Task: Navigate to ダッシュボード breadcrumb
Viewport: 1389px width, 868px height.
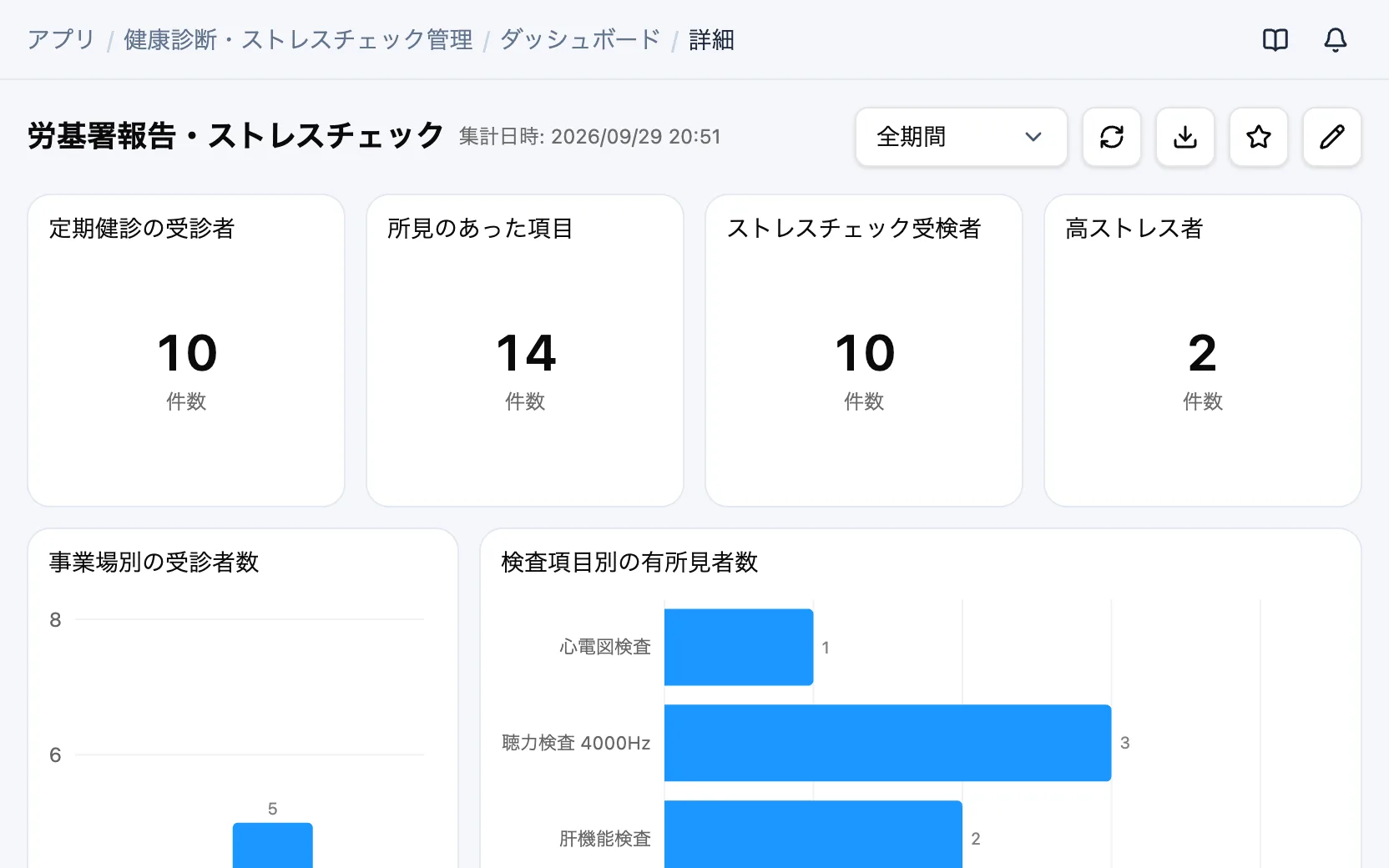Action: (x=581, y=39)
